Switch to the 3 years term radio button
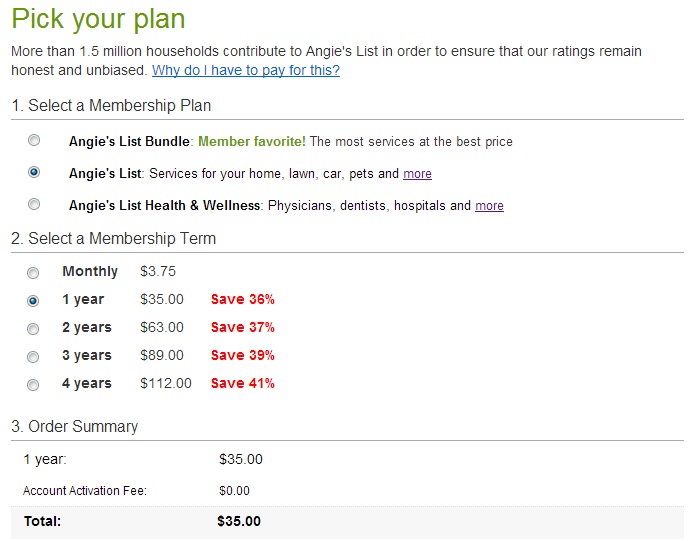 34,356
